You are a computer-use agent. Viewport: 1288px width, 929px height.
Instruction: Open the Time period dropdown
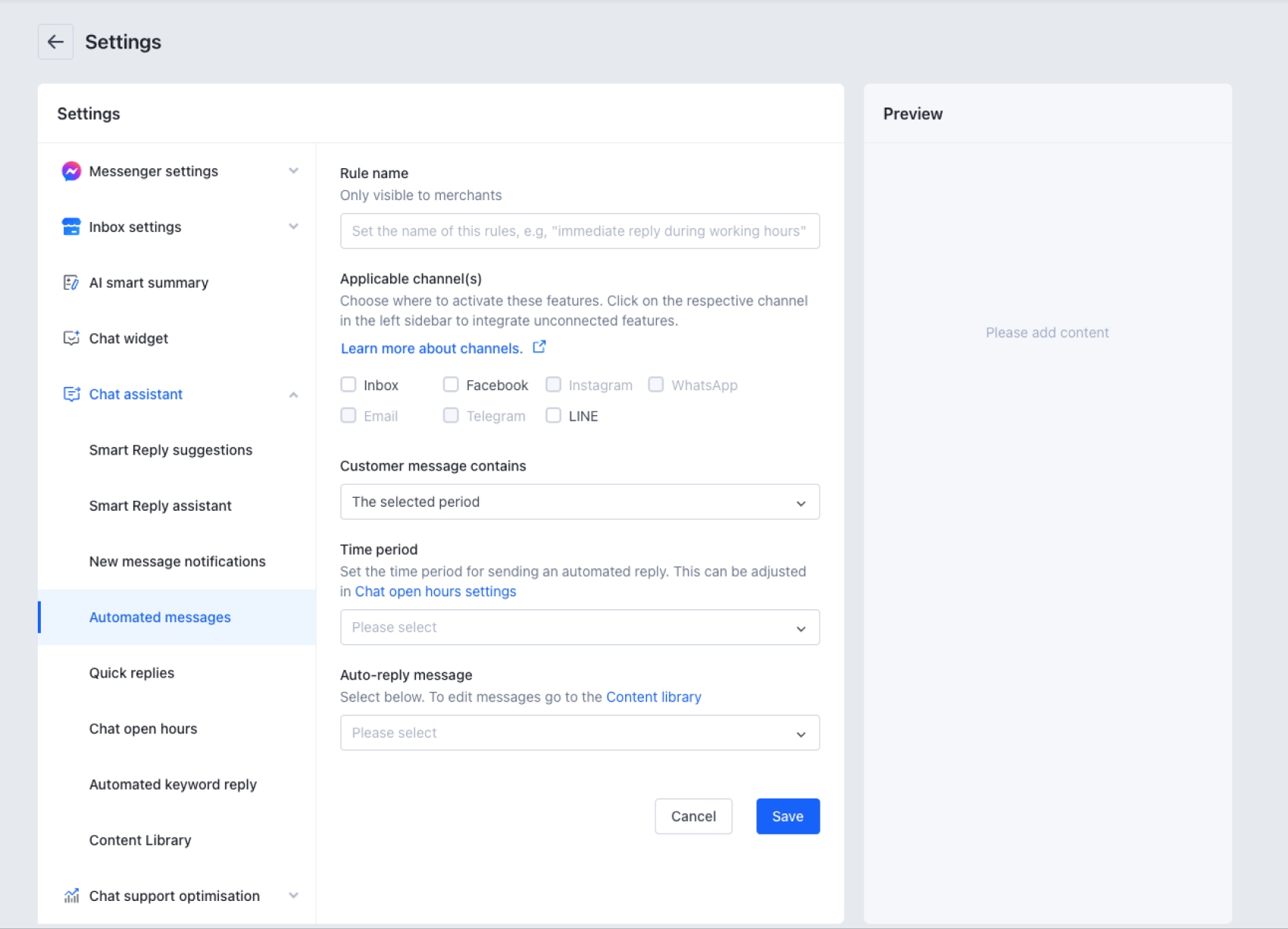(580, 627)
